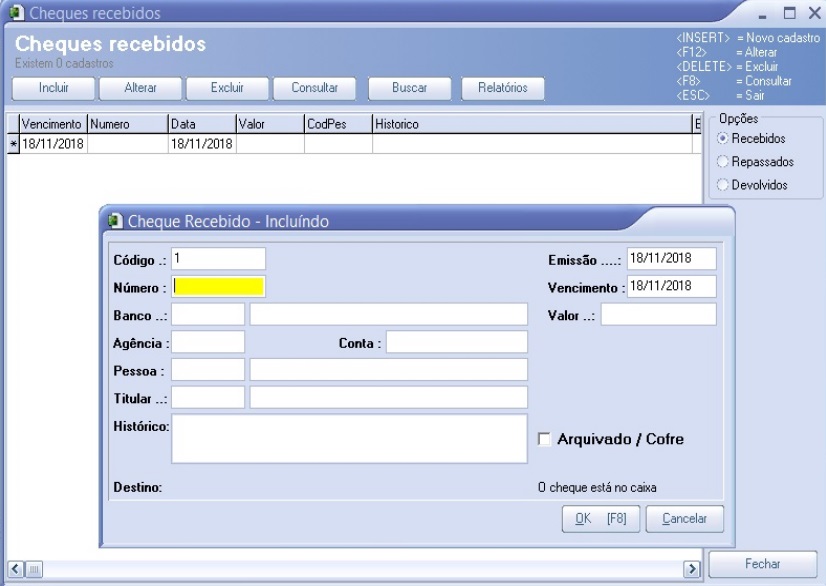The width and height of the screenshot is (826, 586).
Task: Click the Buscar button
Action: click(410, 88)
